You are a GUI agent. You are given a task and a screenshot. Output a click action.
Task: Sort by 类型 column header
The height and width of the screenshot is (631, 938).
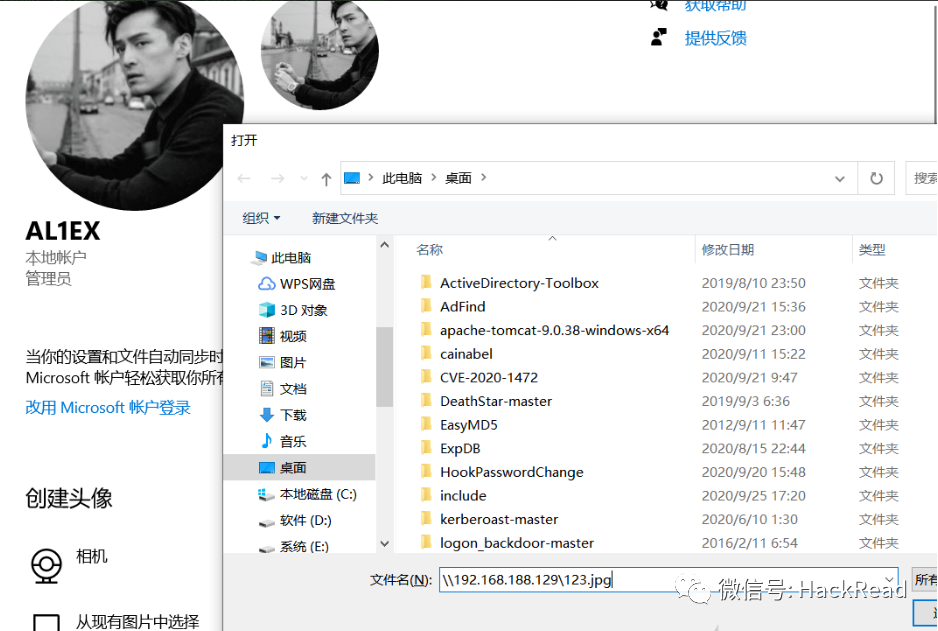pyautogui.click(x=872, y=250)
